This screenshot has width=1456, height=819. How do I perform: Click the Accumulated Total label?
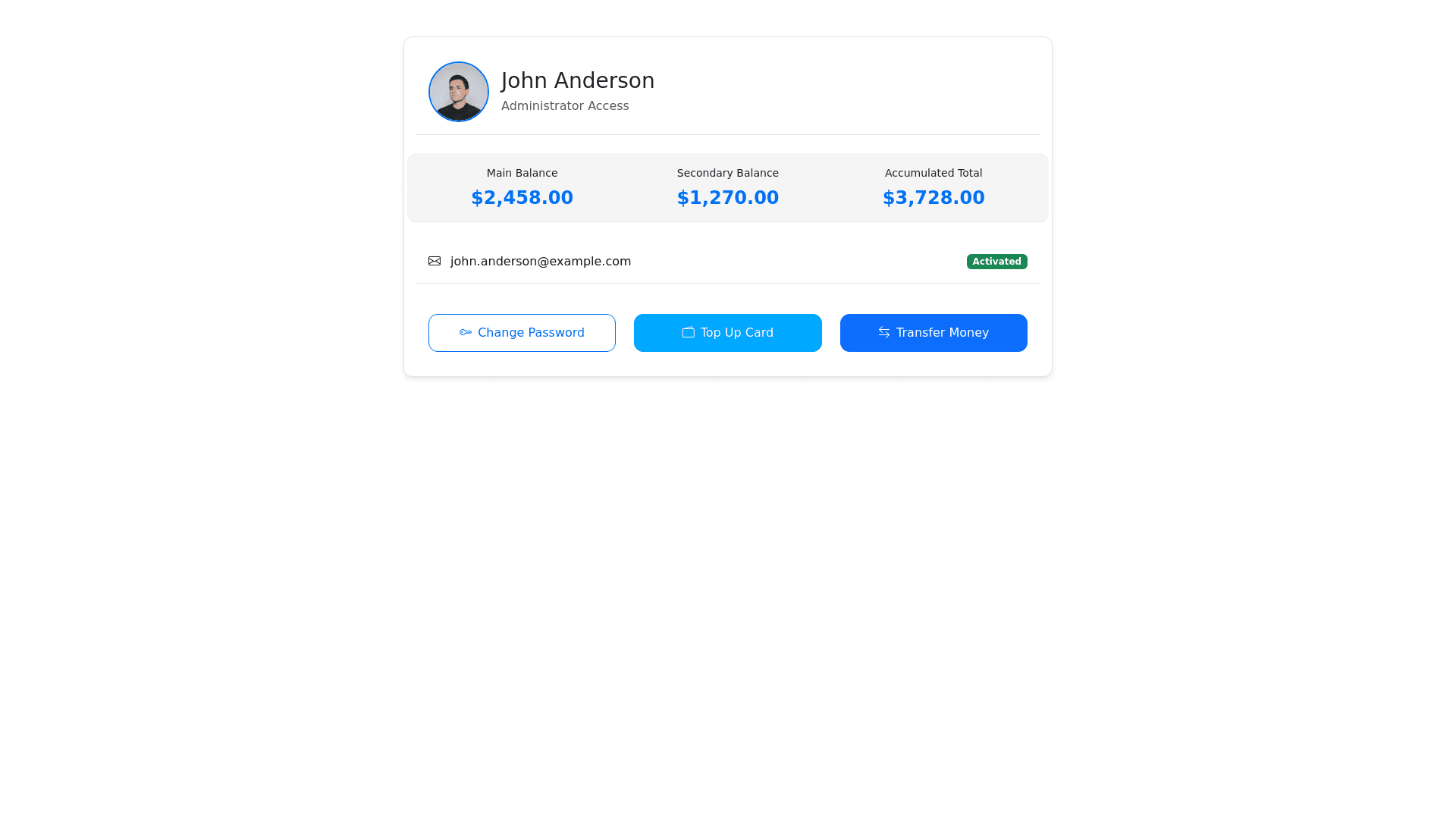click(933, 173)
